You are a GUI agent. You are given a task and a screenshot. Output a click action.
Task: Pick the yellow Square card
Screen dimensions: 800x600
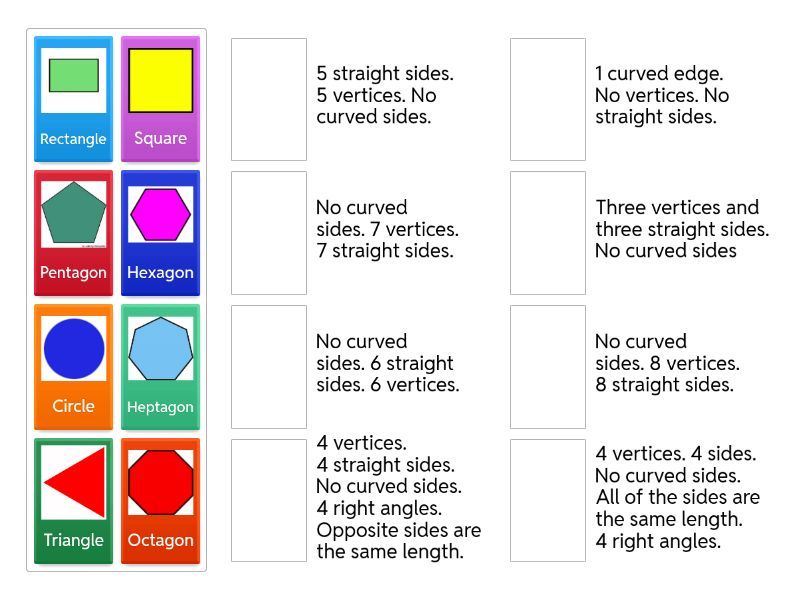click(x=160, y=99)
